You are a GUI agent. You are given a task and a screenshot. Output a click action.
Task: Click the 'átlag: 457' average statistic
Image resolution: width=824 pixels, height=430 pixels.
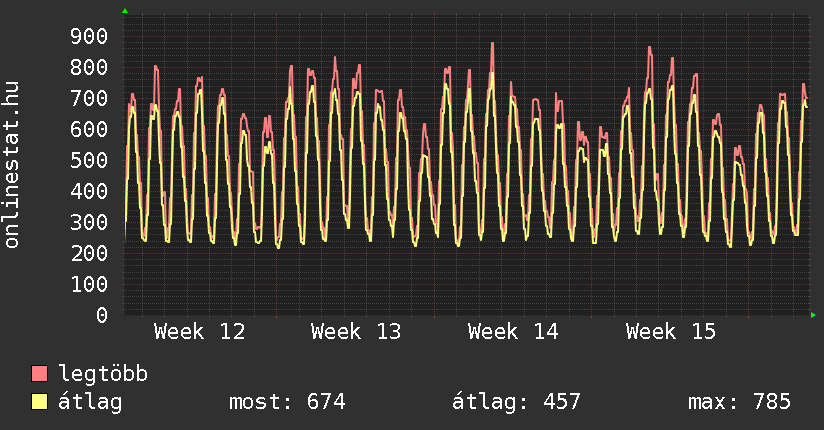pos(516,402)
